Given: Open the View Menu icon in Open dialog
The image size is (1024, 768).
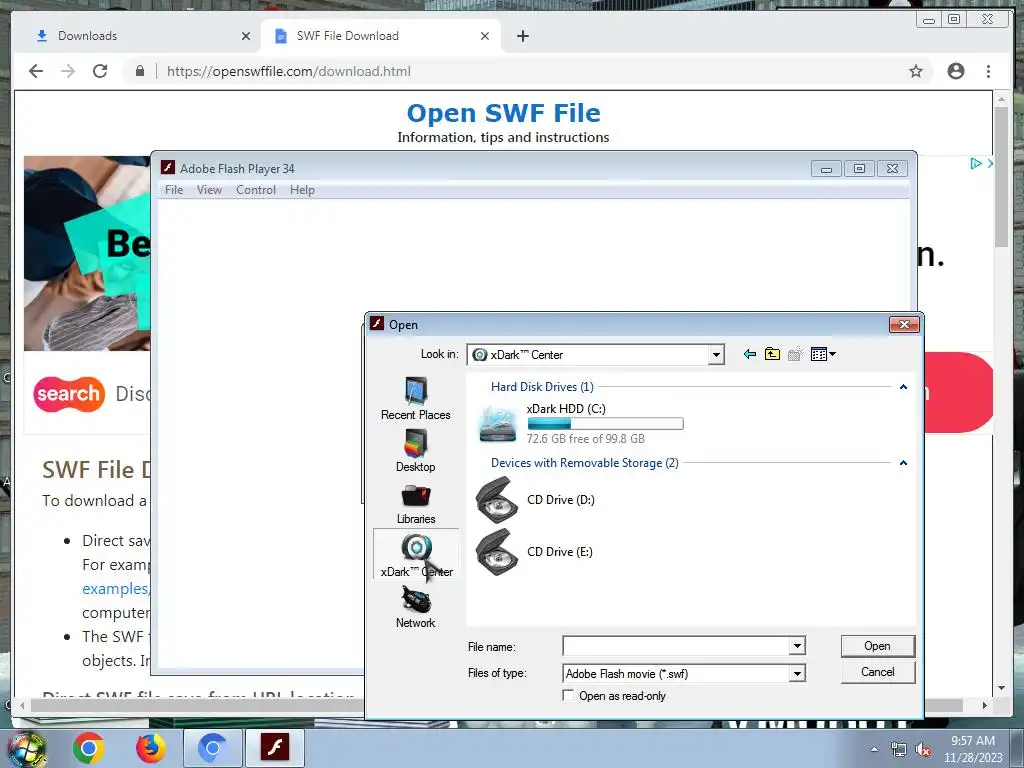Looking at the screenshot, I should click(818, 354).
